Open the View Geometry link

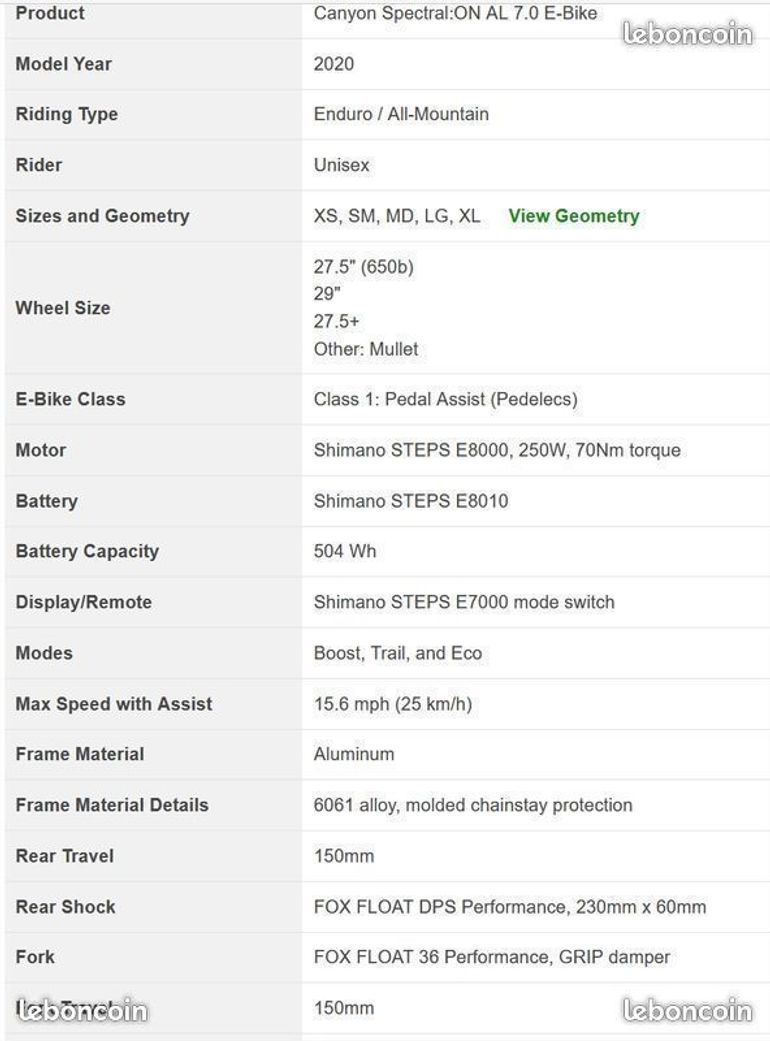click(x=574, y=216)
